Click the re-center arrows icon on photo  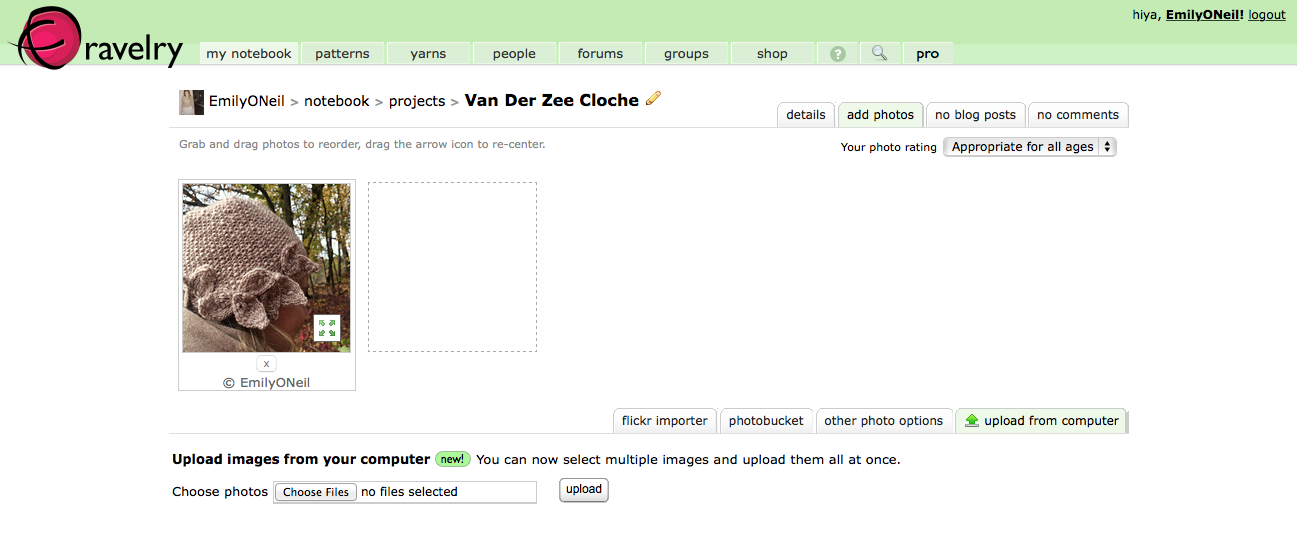[326, 327]
